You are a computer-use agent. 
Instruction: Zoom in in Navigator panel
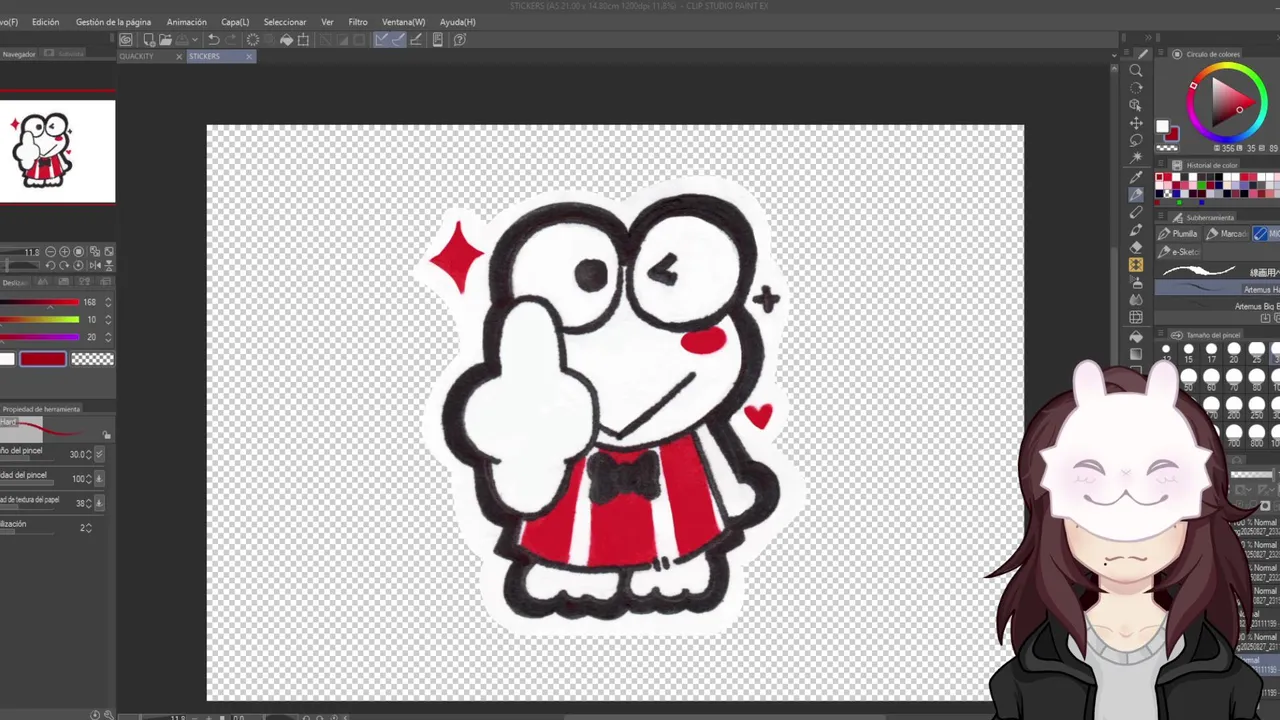pyautogui.click(x=65, y=252)
